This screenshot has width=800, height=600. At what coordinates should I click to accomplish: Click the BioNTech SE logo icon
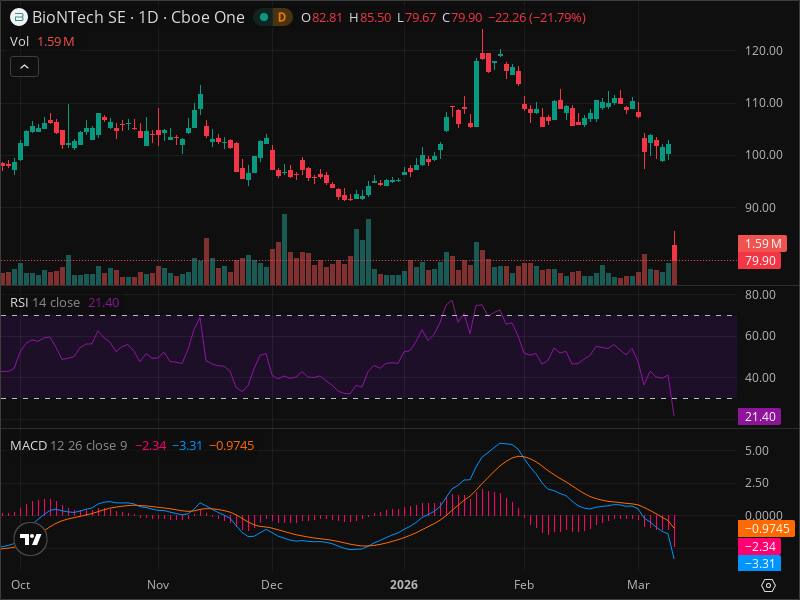tap(18, 17)
